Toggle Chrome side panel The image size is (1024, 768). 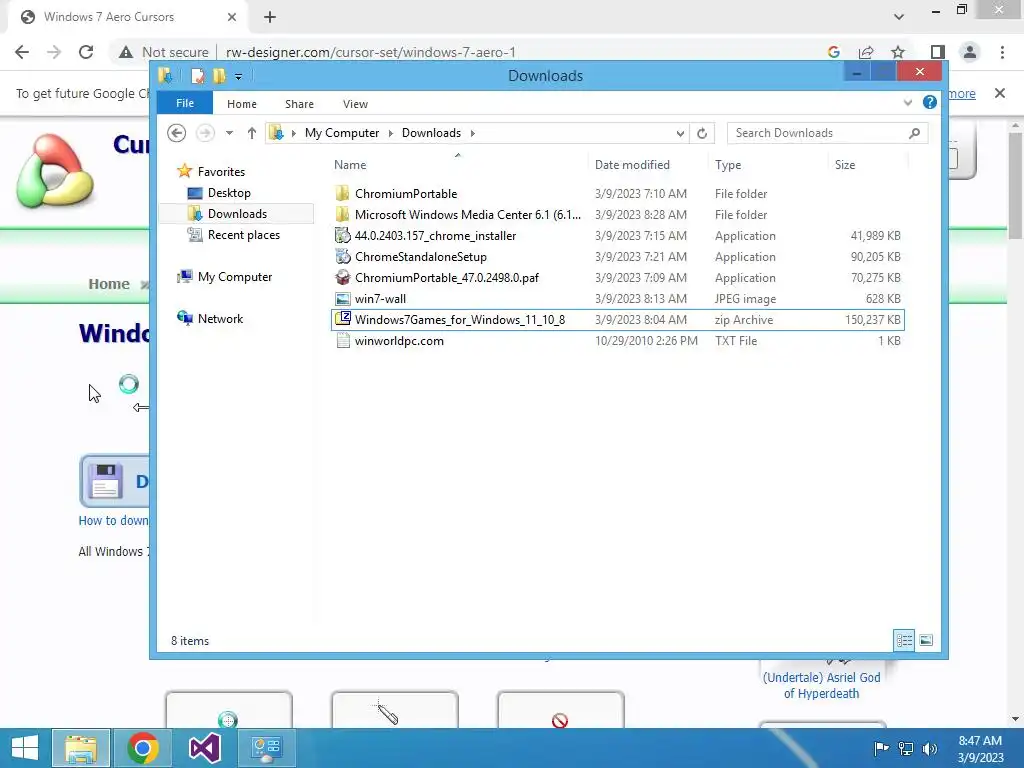(x=937, y=52)
